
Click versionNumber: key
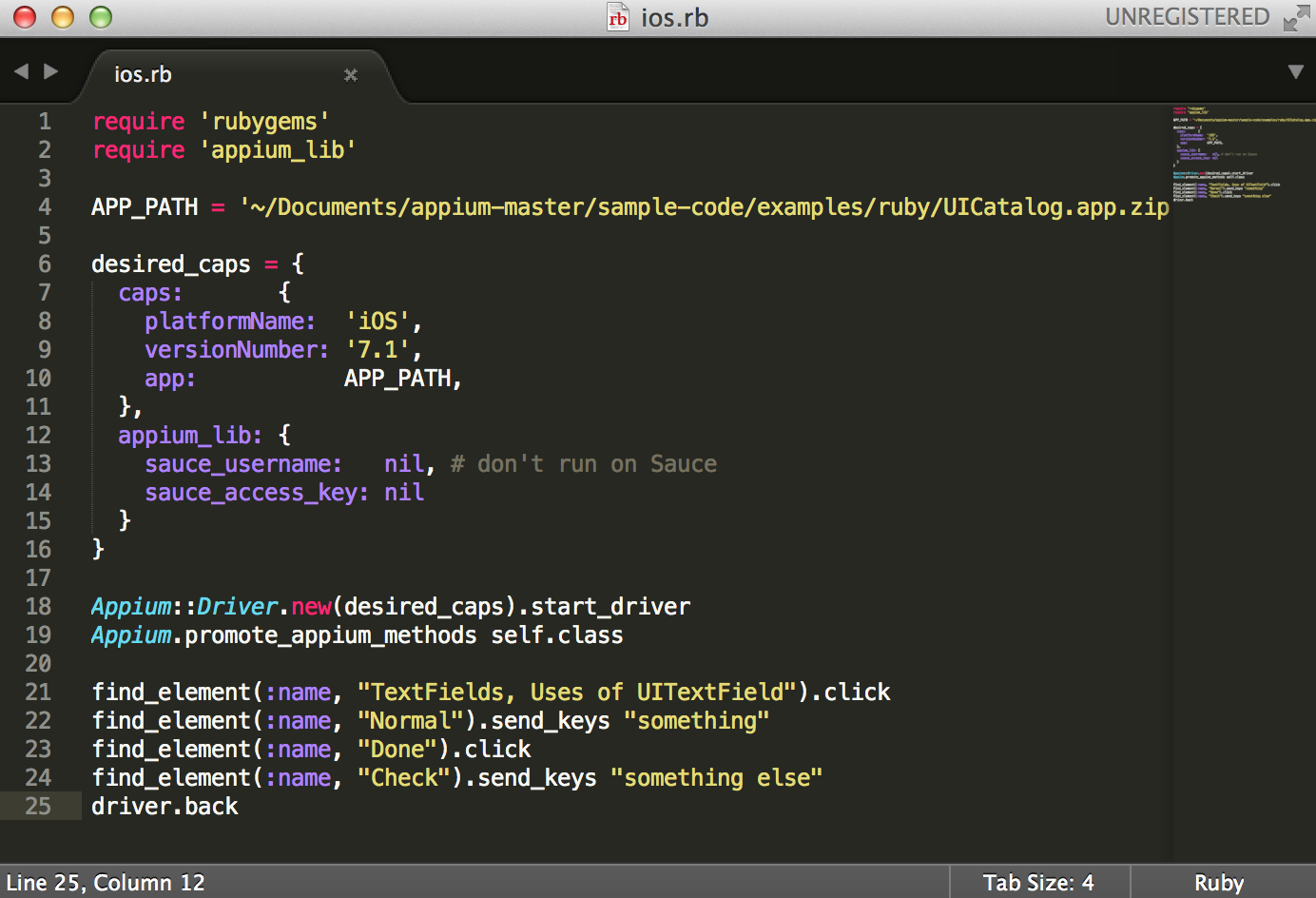[237, 350]
